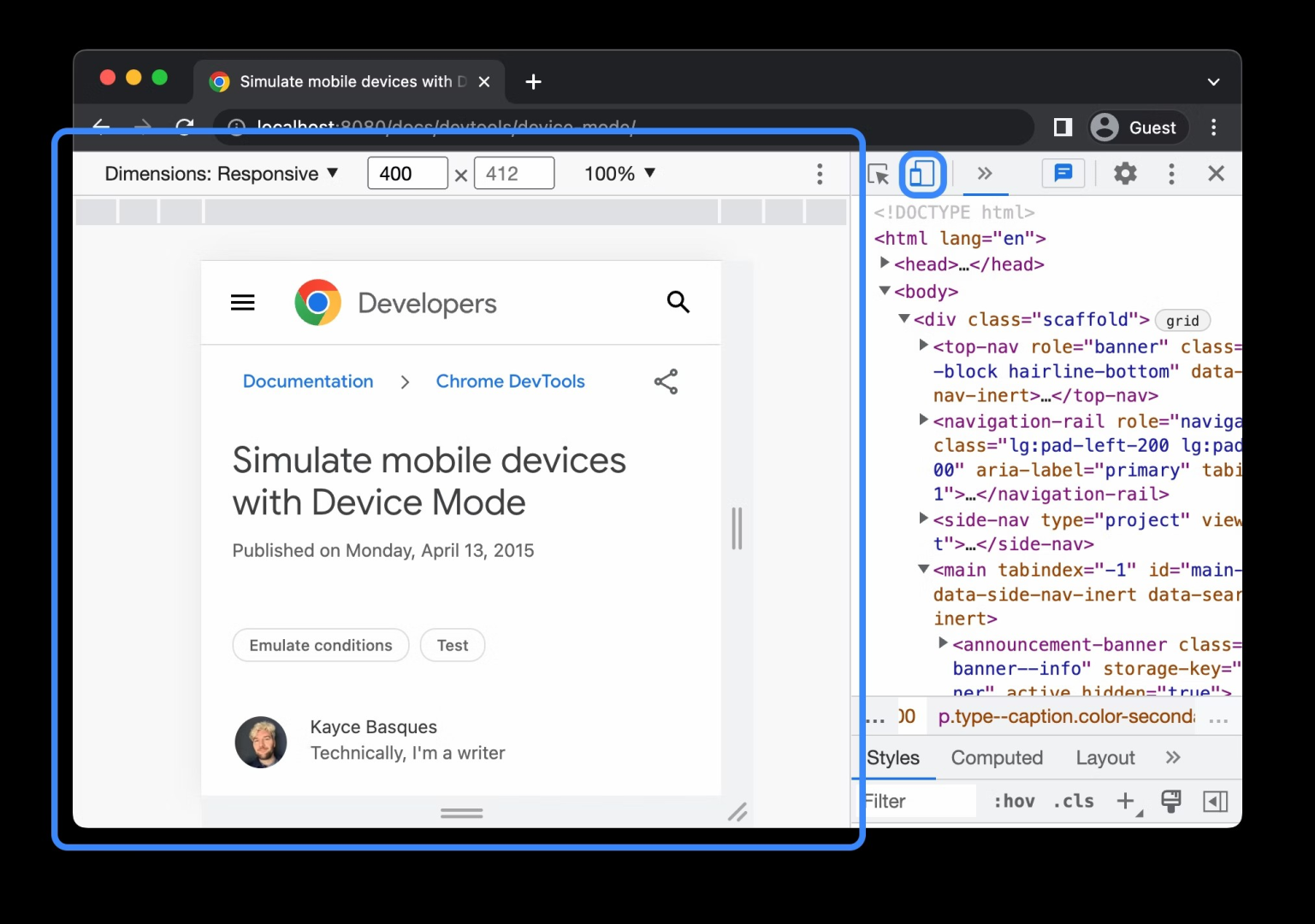Click Kayce Basques author avatar
This screenshot has width=1315, height=924.
pos(261,742)
